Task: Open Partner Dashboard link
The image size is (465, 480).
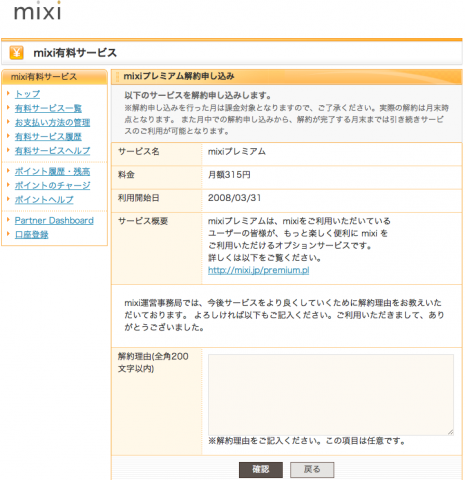Action: 54,220
